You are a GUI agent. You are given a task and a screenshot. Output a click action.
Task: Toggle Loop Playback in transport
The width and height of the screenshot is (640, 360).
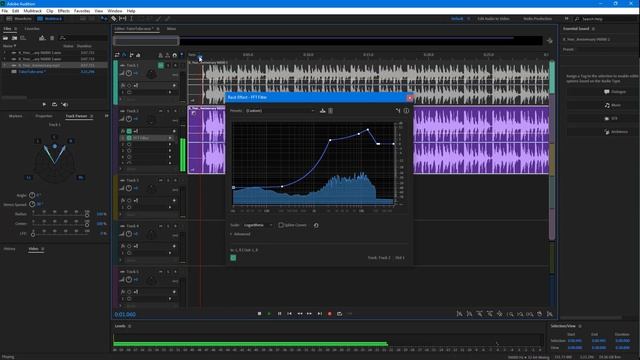tap(340, 313)
